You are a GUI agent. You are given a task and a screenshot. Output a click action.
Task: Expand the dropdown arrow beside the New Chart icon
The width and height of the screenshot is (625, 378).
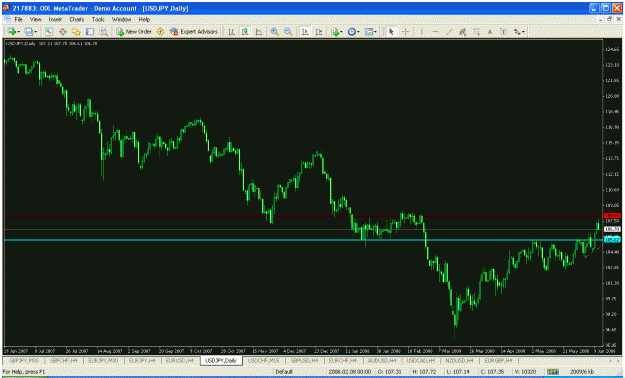[19, 32]
